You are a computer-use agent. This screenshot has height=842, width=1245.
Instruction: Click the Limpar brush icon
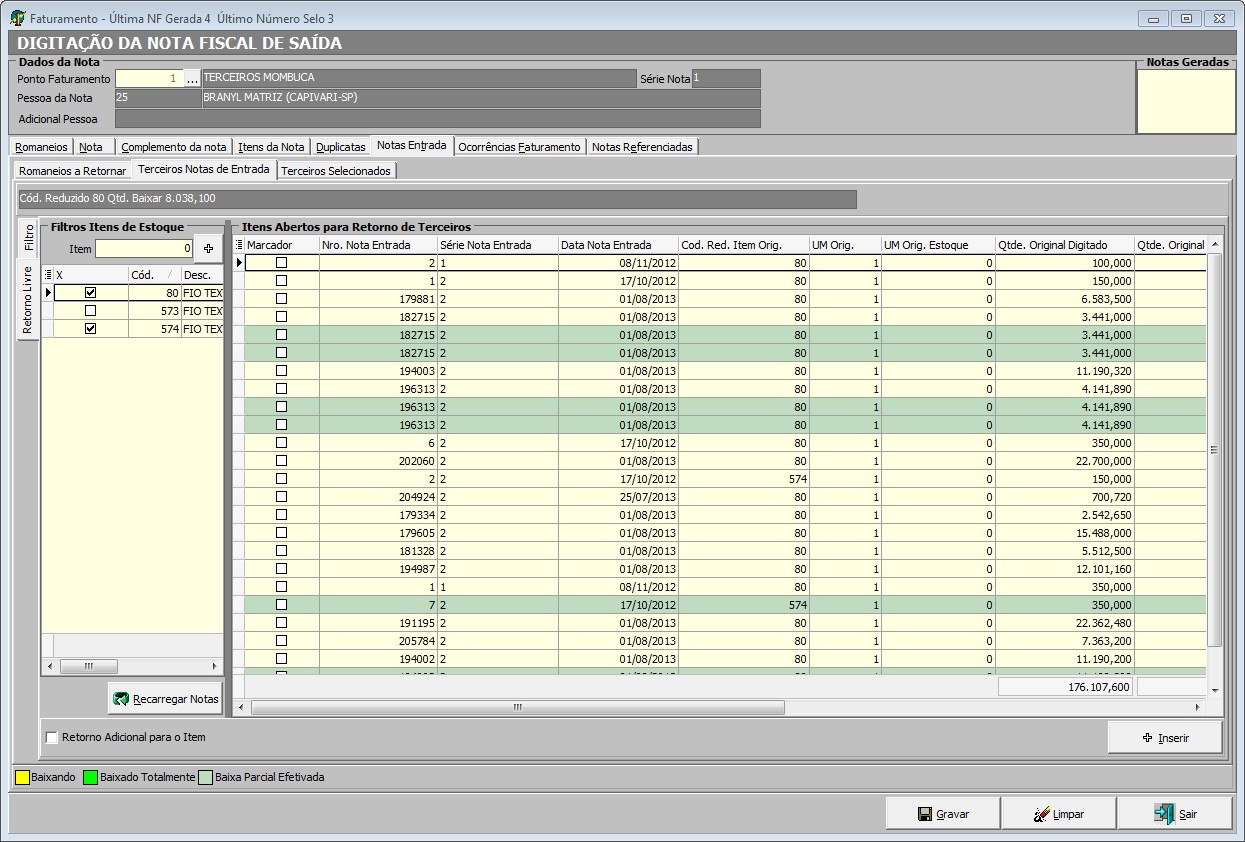point(1041,814)
